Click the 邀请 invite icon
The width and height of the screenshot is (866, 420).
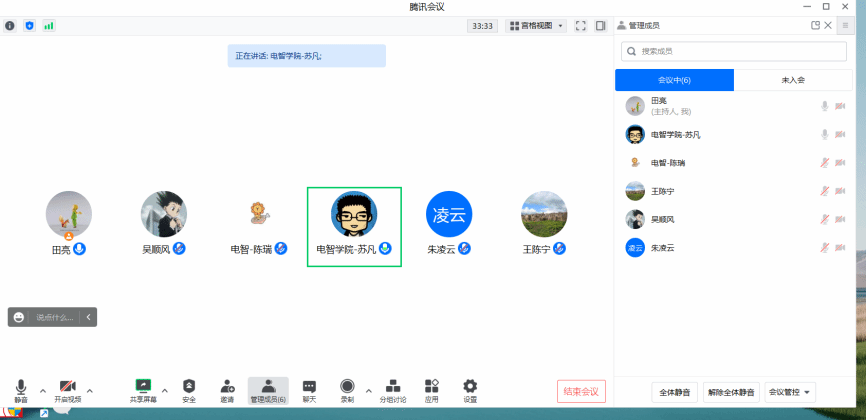click(x=227, y=387)
